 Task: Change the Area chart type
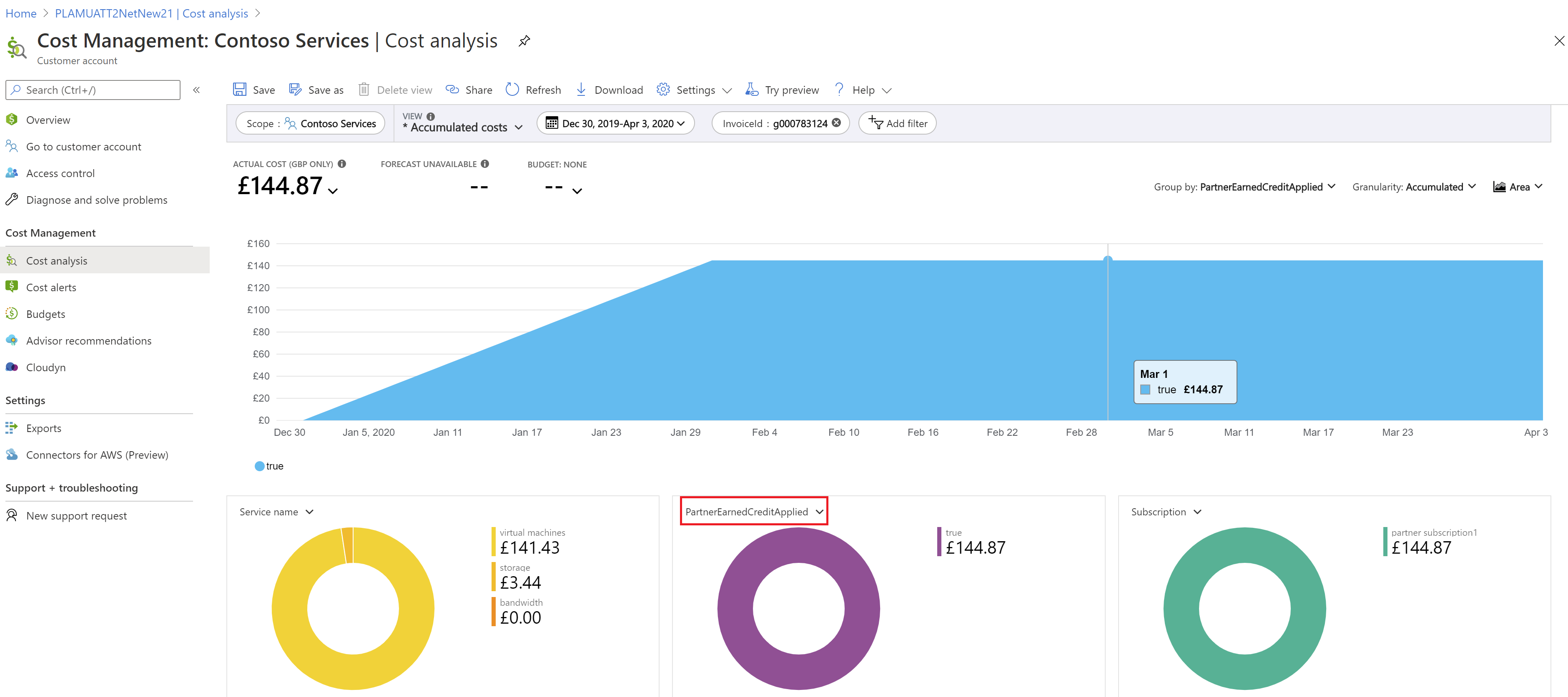pyautogui.click(x=1518, y=187)
